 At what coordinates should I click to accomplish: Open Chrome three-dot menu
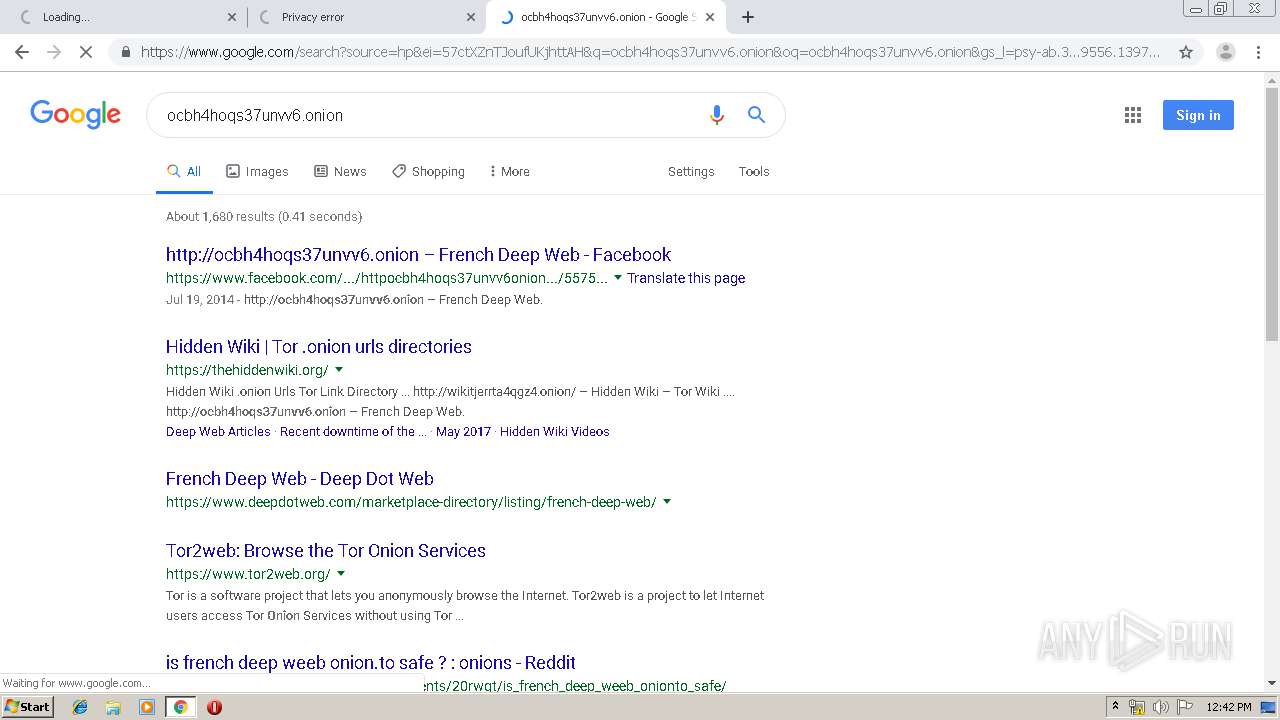pyautogui.click(x=1258, y=52)
